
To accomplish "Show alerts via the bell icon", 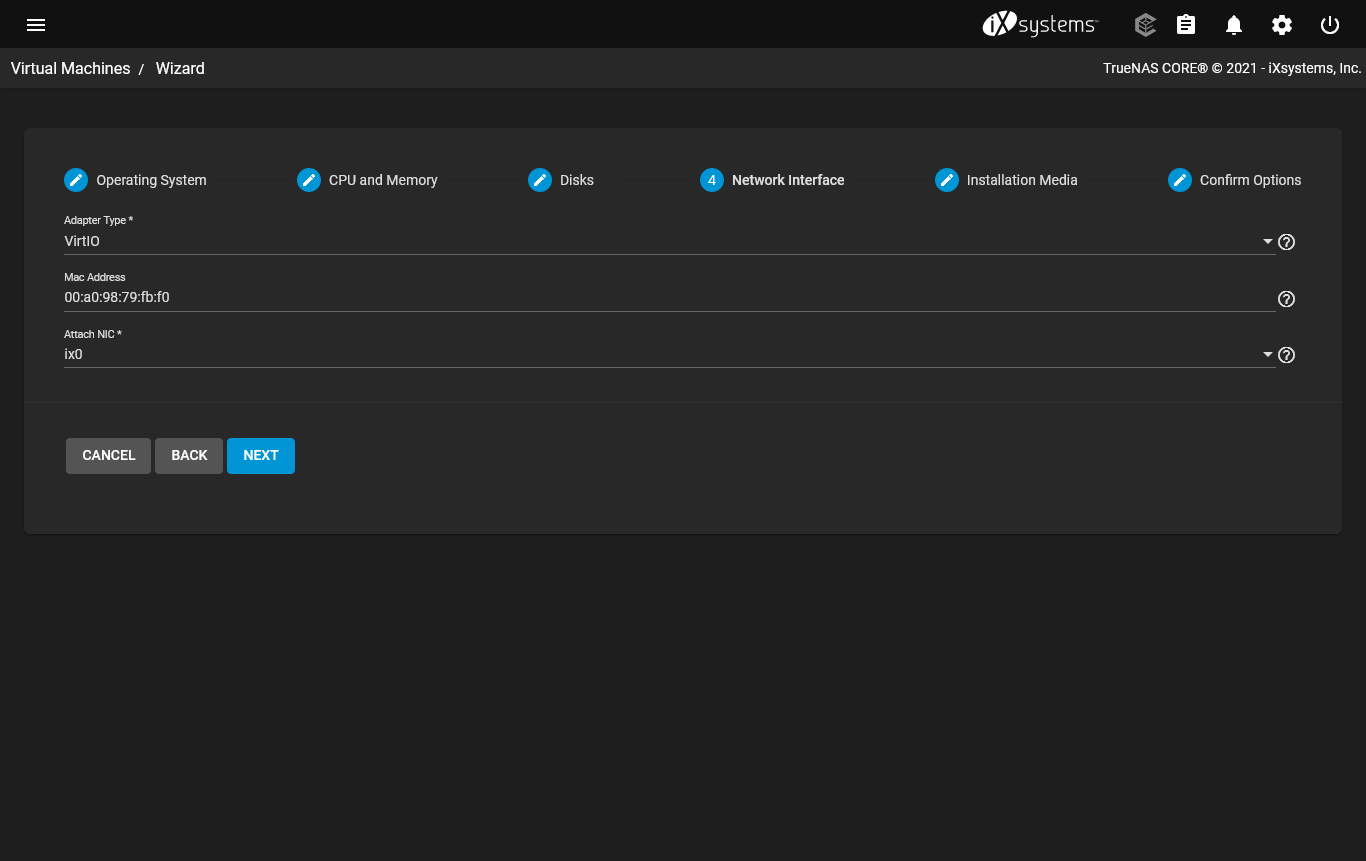I will pyautogui.click(x=1234, y=25).
